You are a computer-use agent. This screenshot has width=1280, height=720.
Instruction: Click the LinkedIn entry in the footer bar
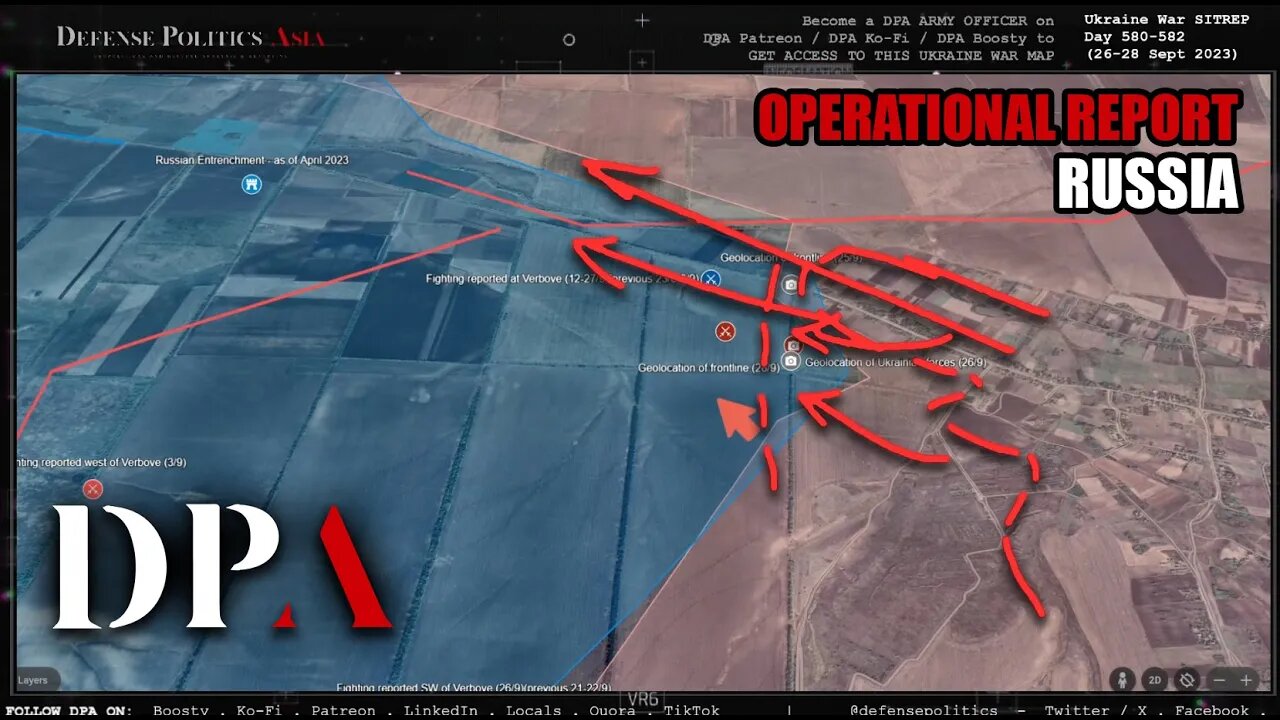440,710
